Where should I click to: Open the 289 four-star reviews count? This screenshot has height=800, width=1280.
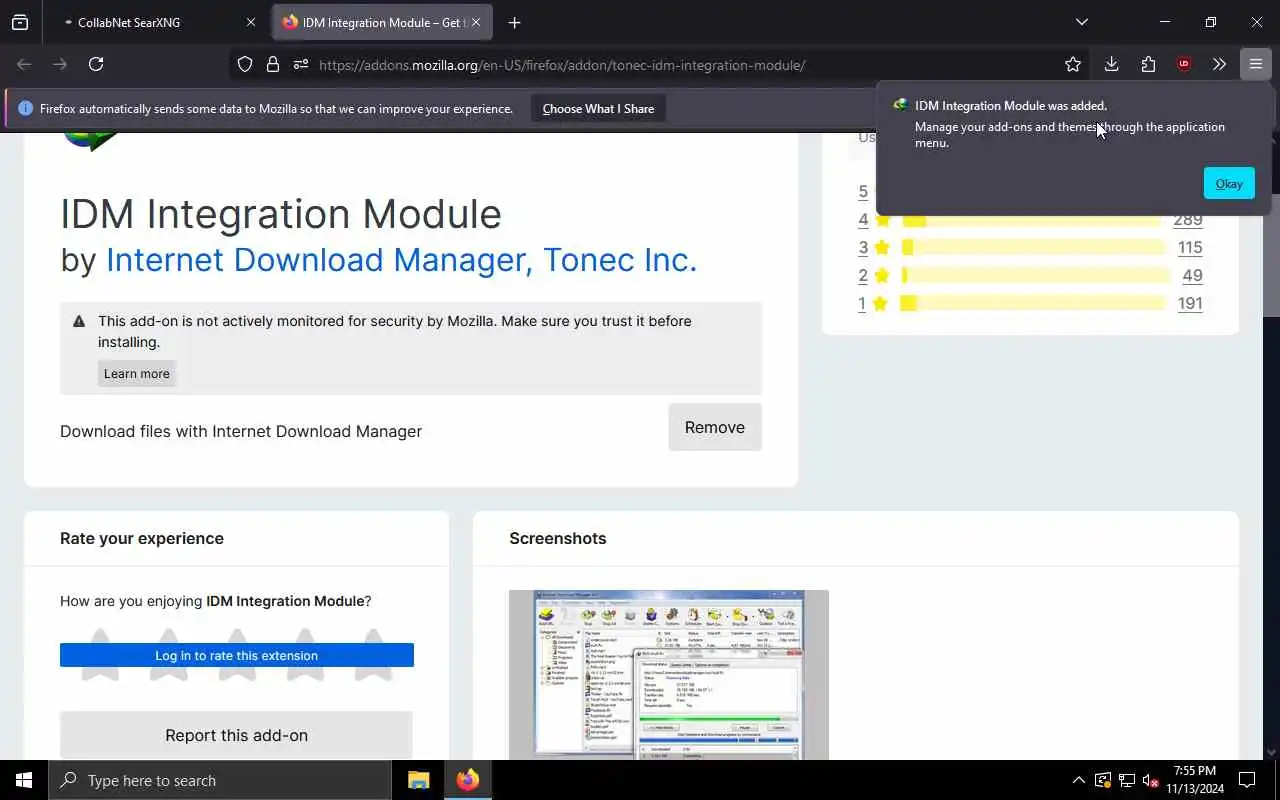tap(1188, 219)
